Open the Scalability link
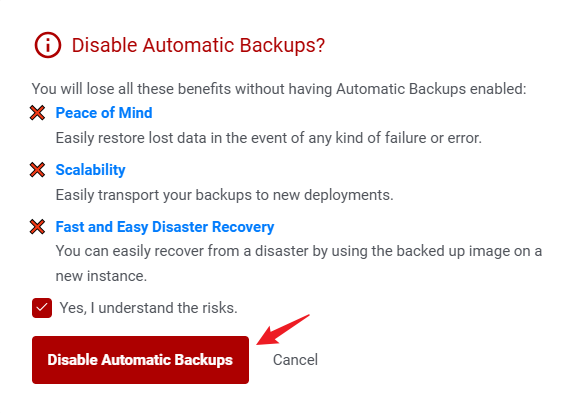The height and width of the screenshot is (413, 574). (90, 170)
